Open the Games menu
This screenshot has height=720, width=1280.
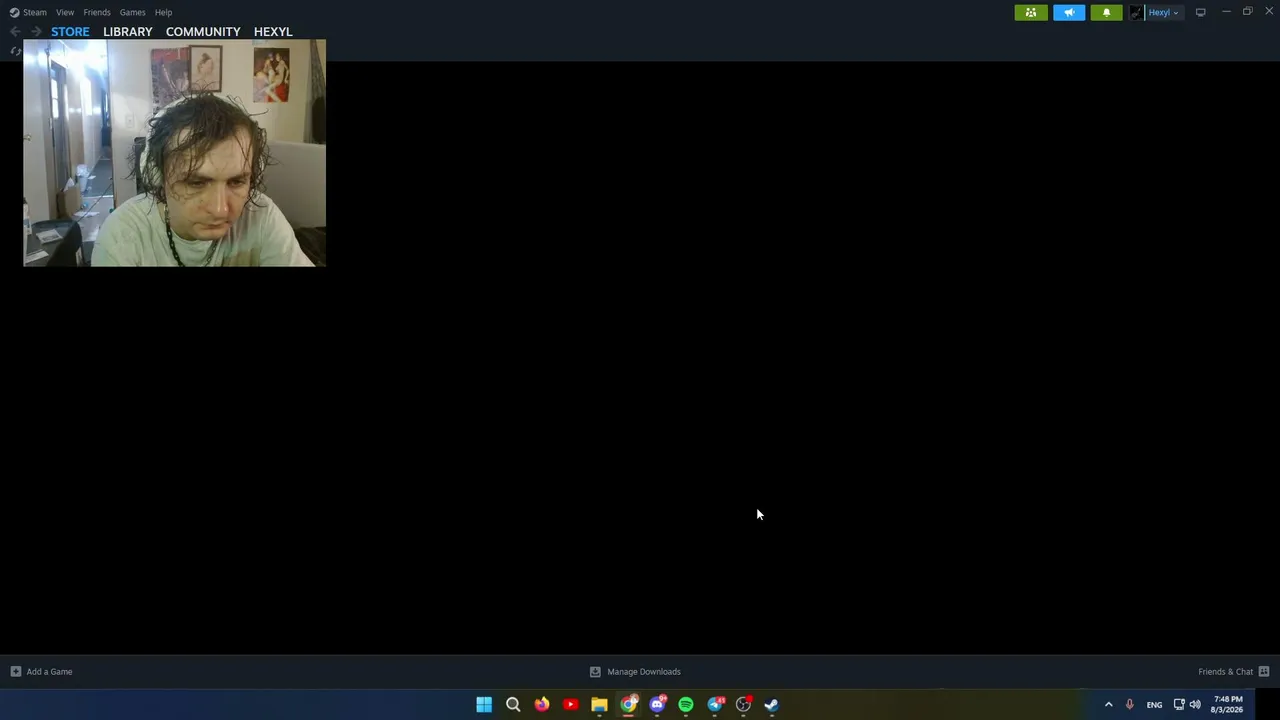(133, 12)
